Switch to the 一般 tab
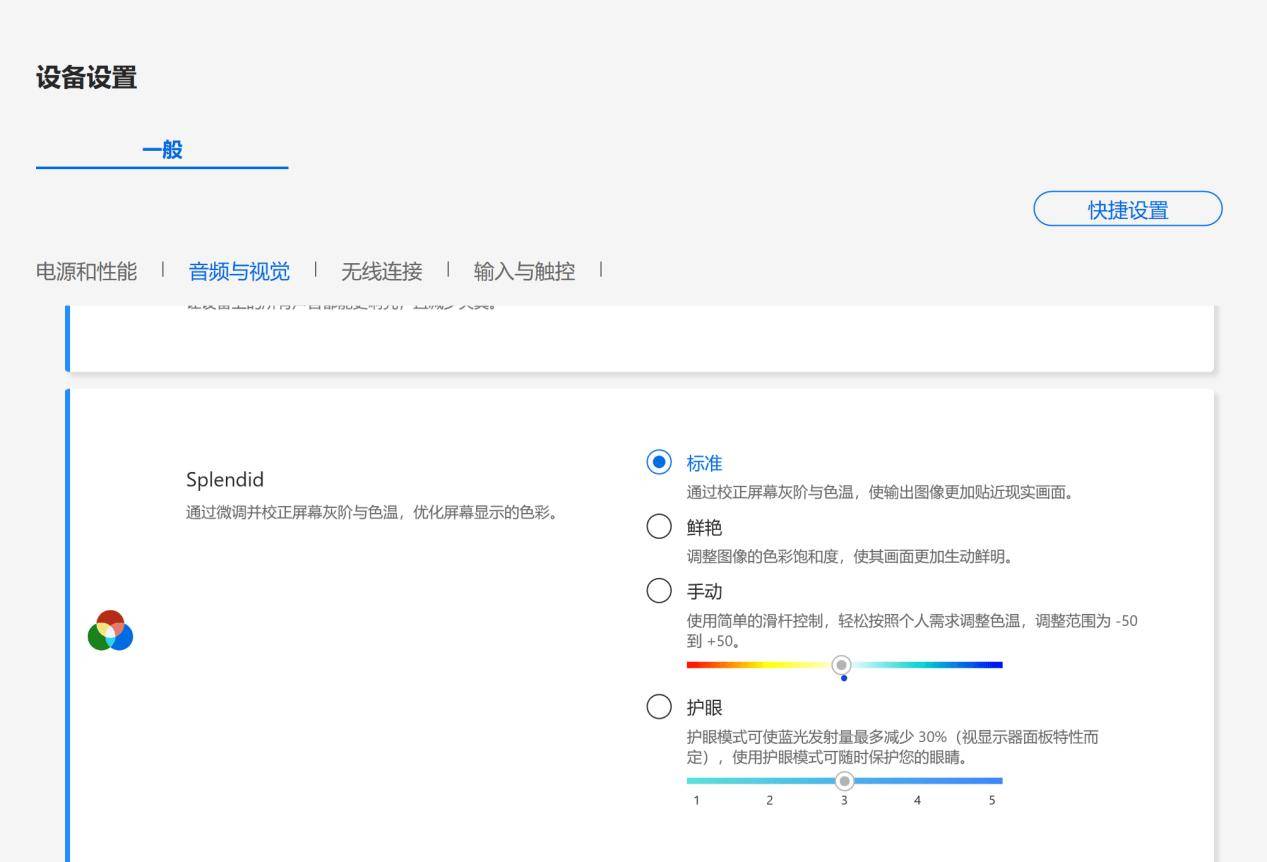The image size is (1267, 862). point(162,150)
